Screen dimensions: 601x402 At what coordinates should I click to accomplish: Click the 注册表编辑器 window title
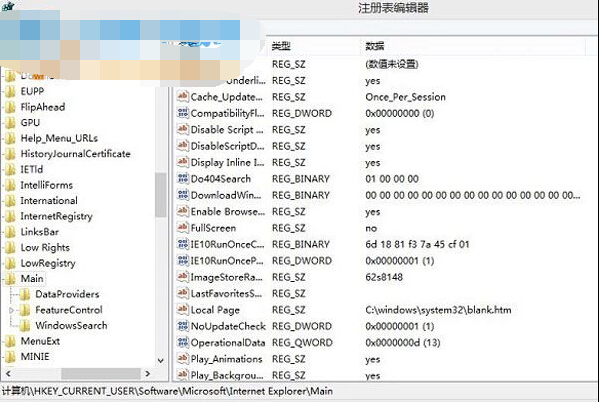click(393, 8)
